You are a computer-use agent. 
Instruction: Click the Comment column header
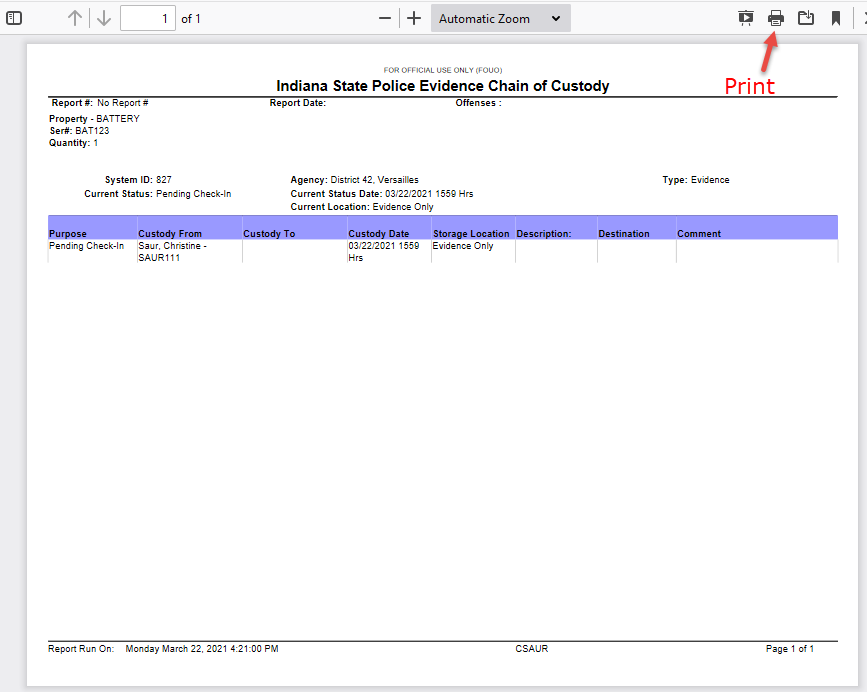(x=699, y=234)
